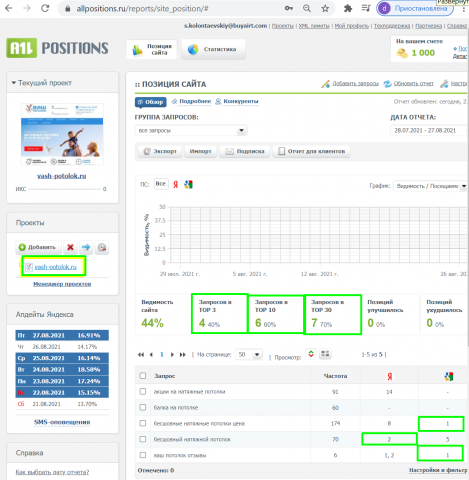Open Техподдержка link in header

pos(392,26)
